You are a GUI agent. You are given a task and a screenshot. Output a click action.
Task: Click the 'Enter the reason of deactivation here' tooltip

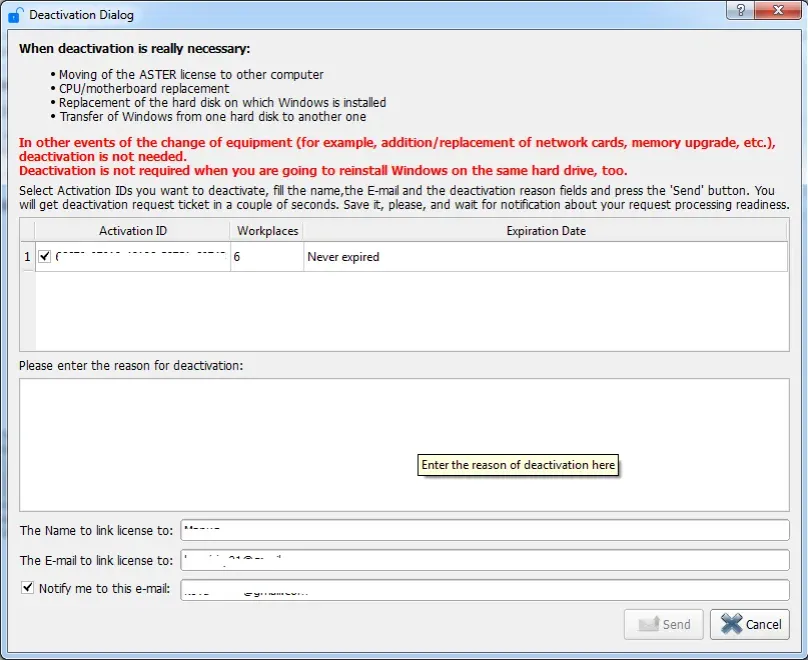click(x=518, y=465)
